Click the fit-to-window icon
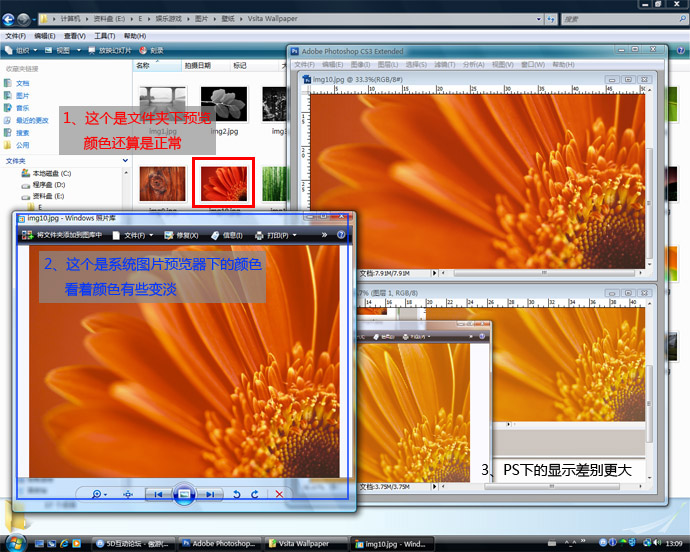 tap(128, 494)
